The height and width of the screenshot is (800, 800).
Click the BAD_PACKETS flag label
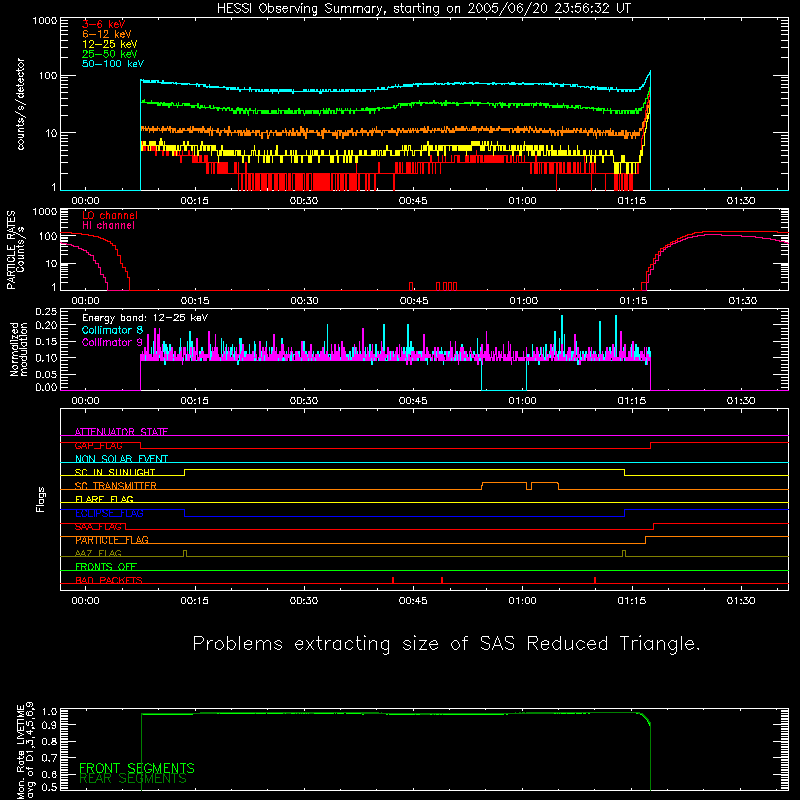[x=109, y=580]
